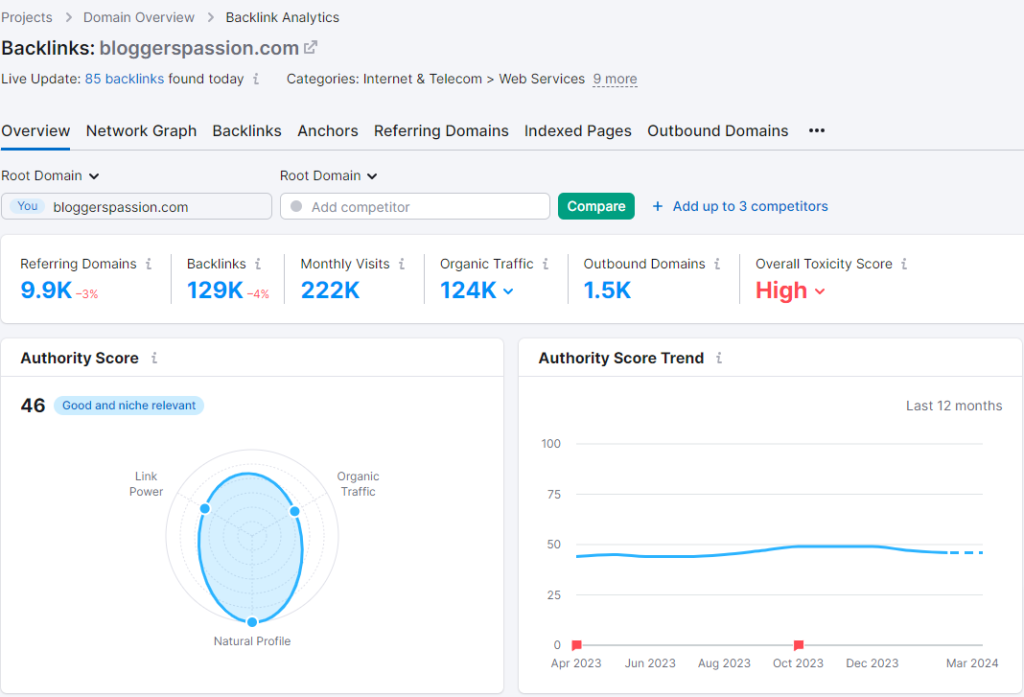Click the Last 12 months label
This screenshot has height=697, width=1024.
(953, 406)
